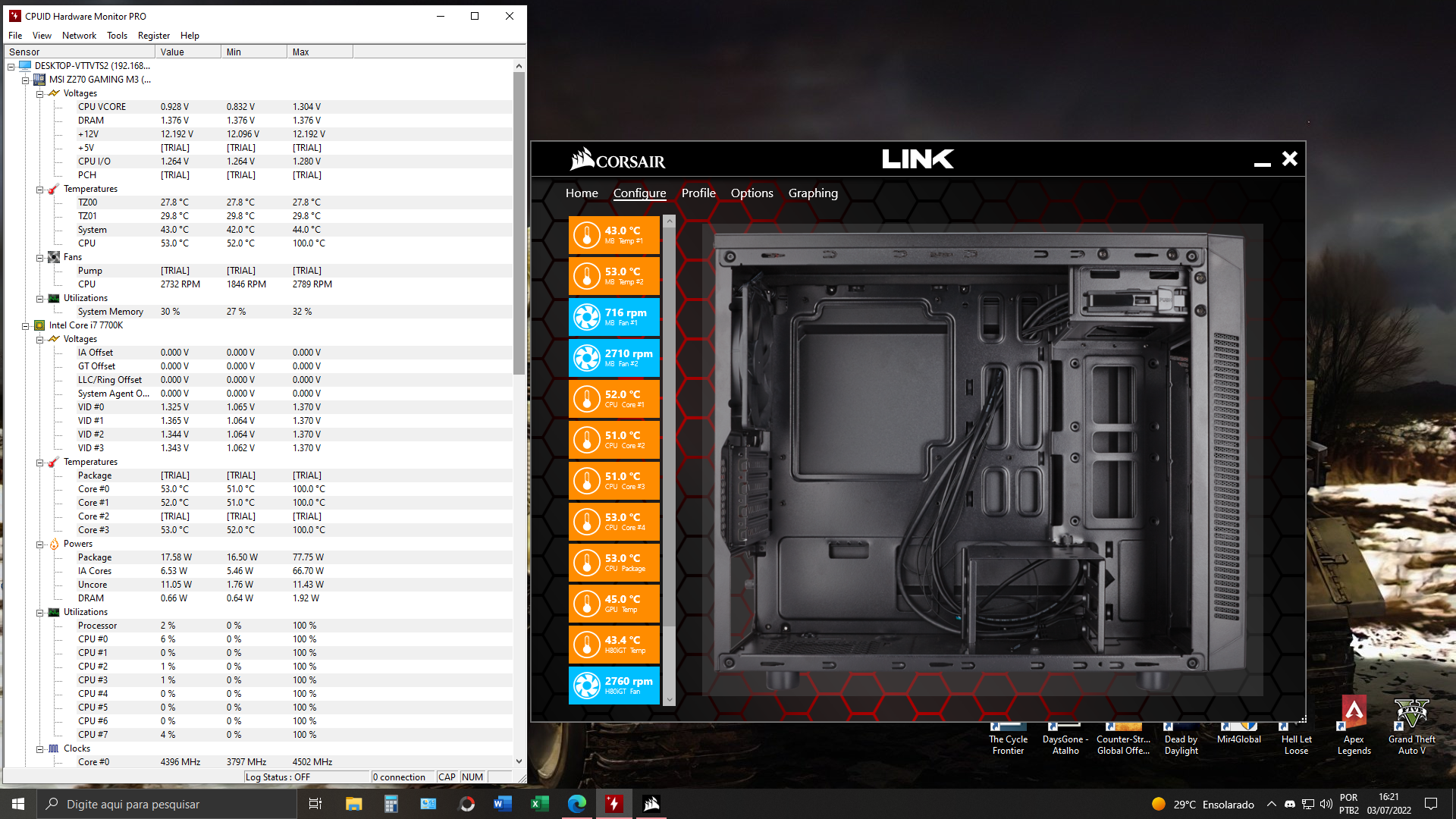Open the Network menu in Hardware Monitor
This screenshot has width=1456, height=819.
coord(79,36)
